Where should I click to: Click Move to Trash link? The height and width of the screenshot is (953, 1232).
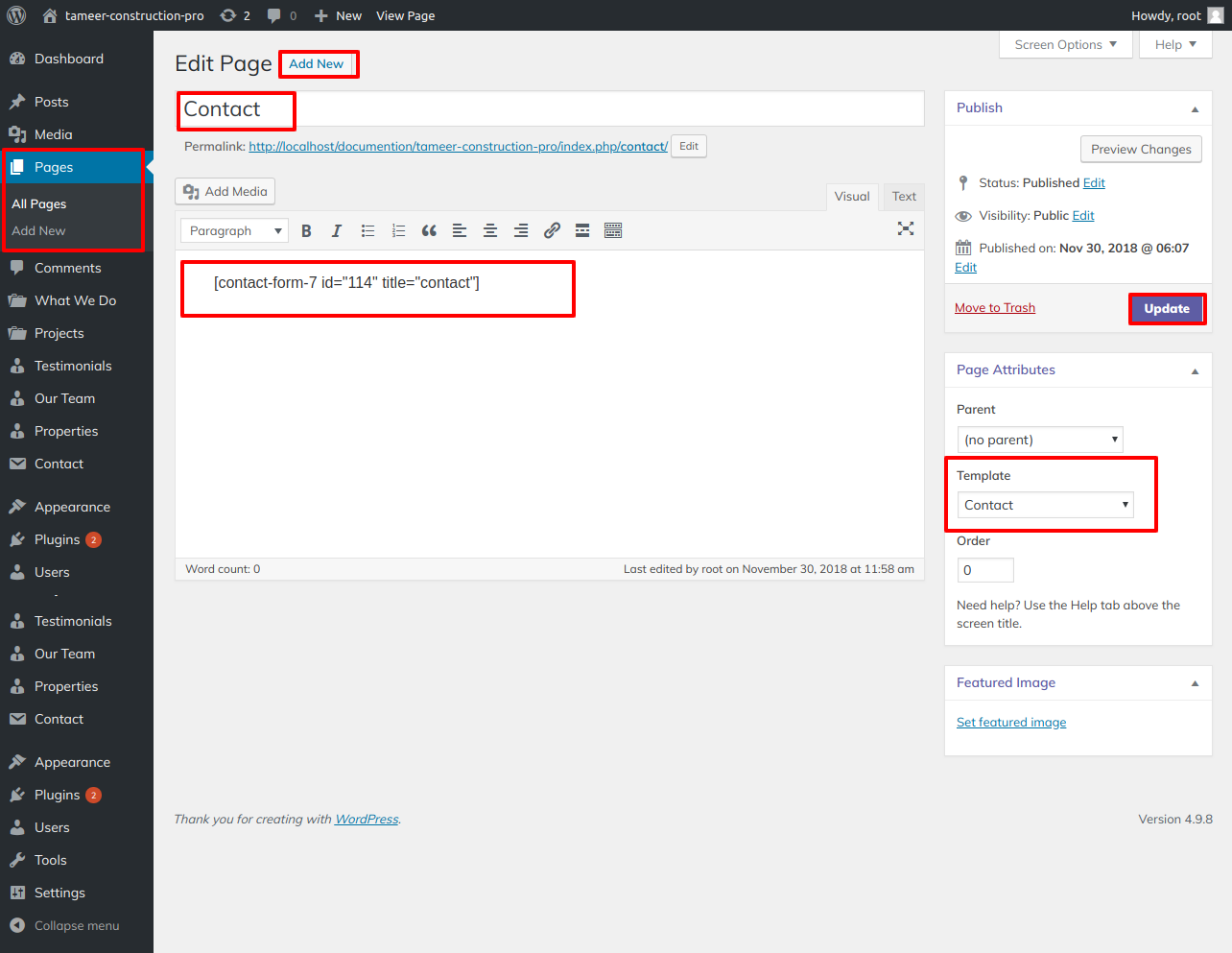point(995,307)
